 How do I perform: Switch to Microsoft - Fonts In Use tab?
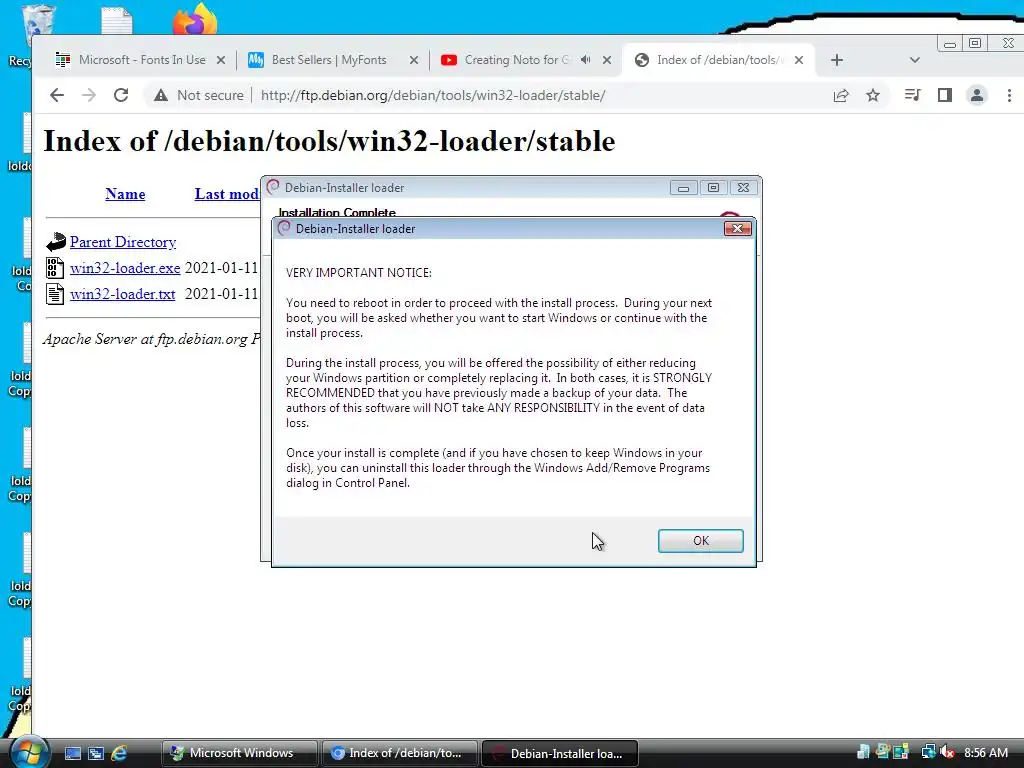click(x=140, y=60)
